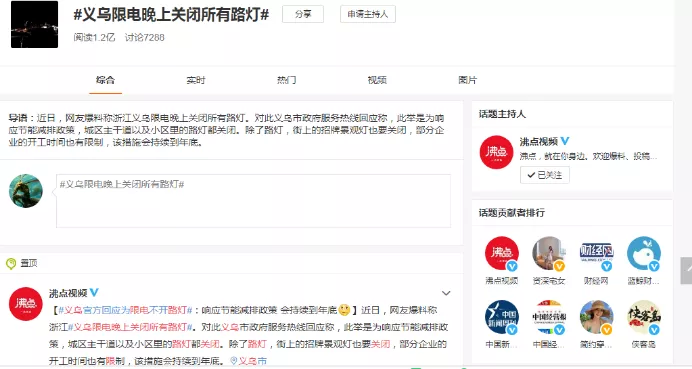692x369 pixels.
Task: Open the blue bird contributor avatar
Action: [x=643, y=253]
